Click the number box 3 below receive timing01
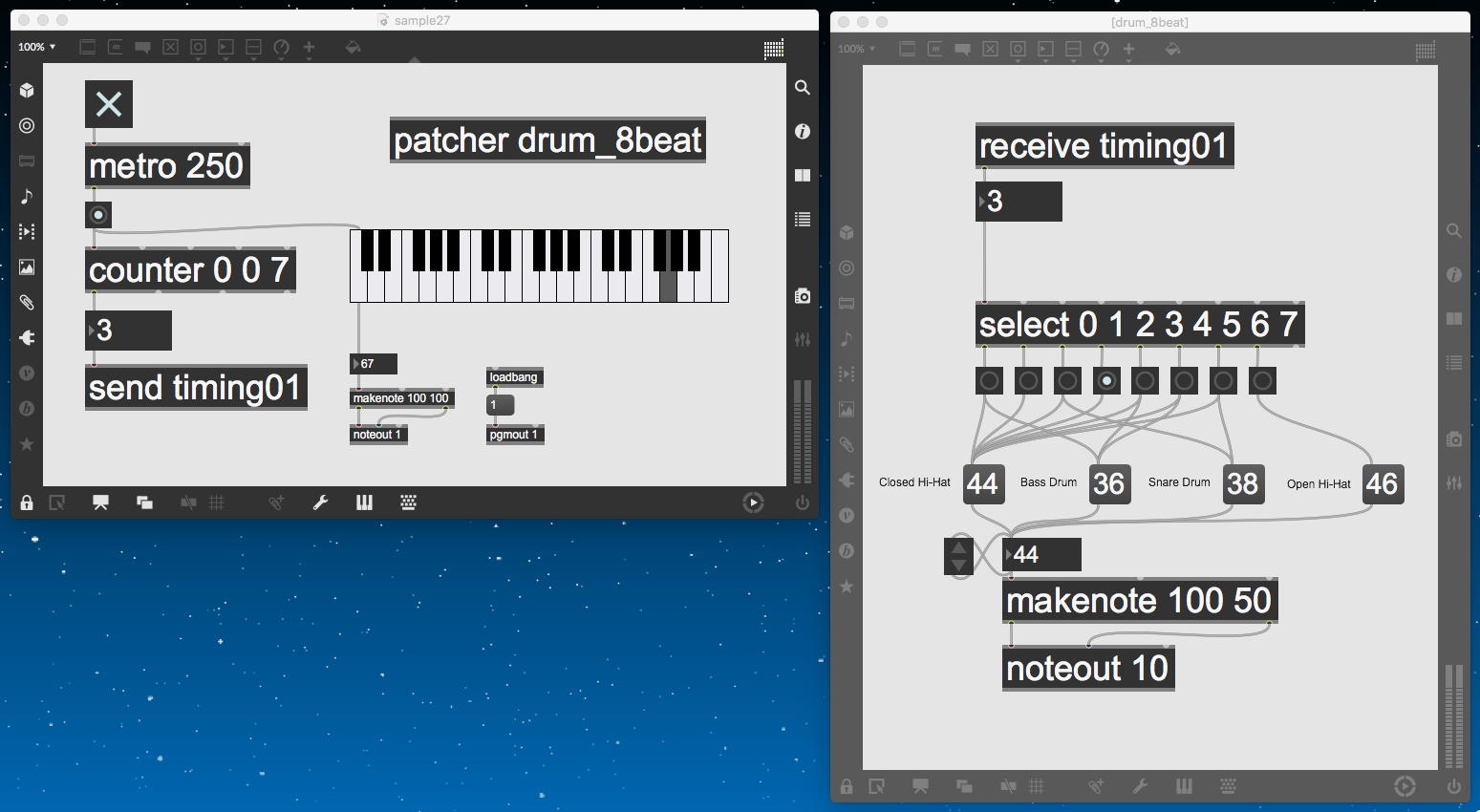 point(1019,202)
